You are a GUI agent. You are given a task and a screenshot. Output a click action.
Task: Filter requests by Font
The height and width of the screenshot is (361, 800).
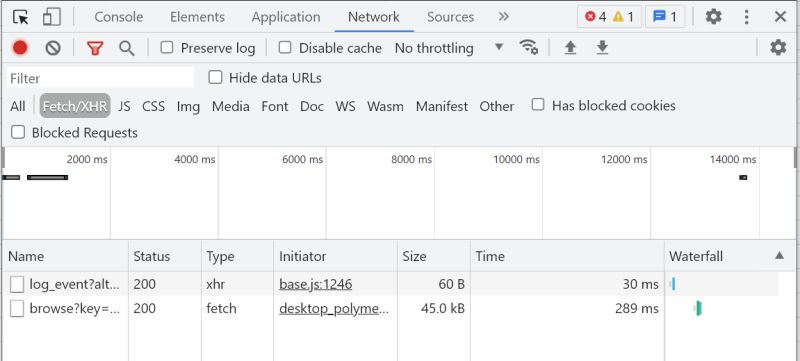tap(274, 106)
